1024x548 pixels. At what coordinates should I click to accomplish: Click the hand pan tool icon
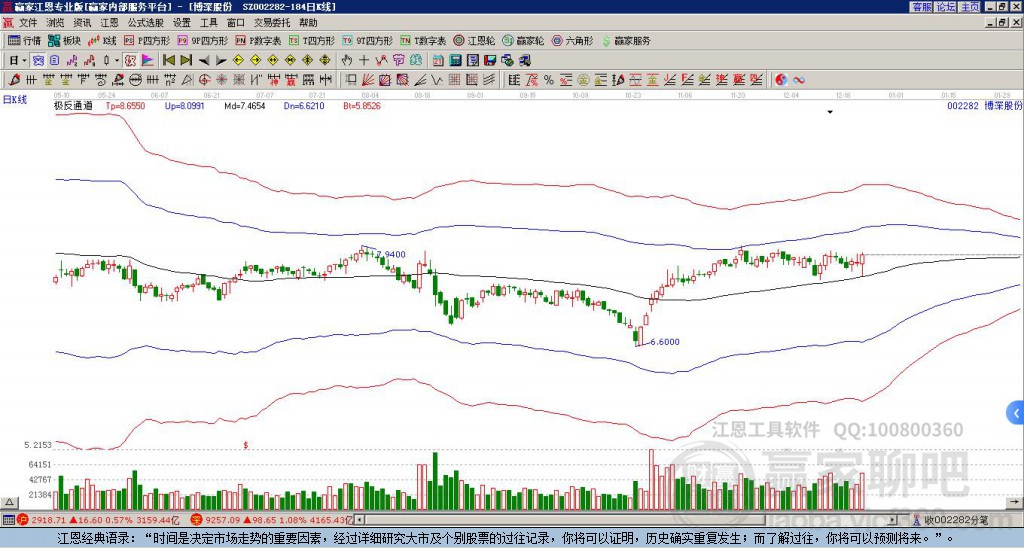[x=347, y=60]
